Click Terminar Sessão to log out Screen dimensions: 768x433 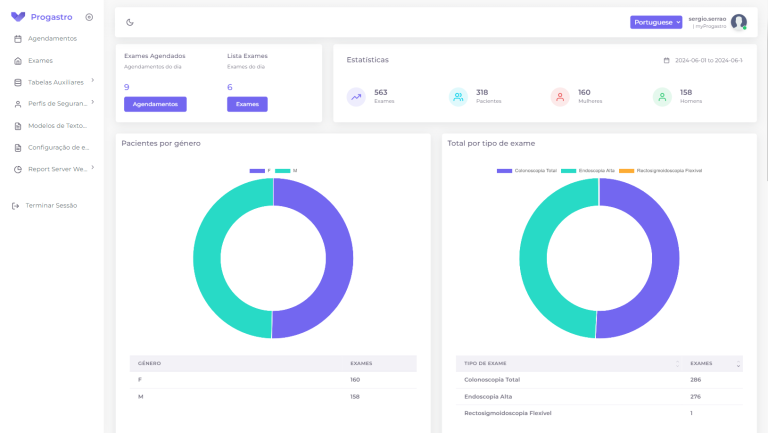point(51,206)
